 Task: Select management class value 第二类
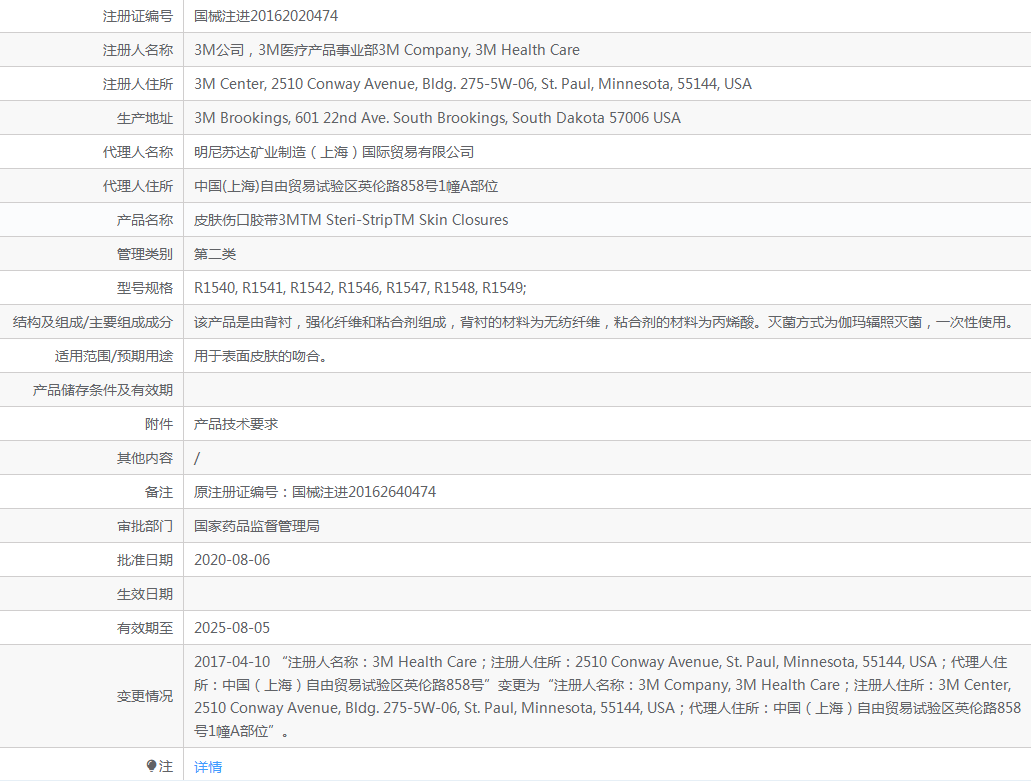point(215,254)
